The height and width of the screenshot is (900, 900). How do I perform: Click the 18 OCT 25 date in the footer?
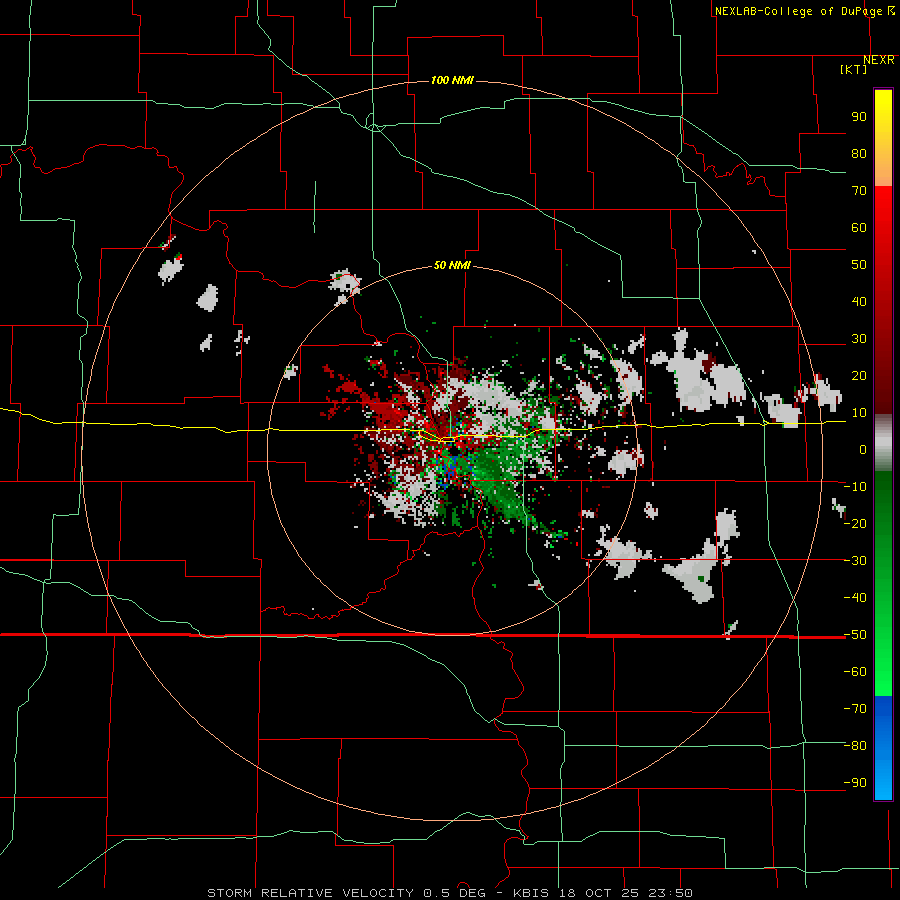point(599,893)
